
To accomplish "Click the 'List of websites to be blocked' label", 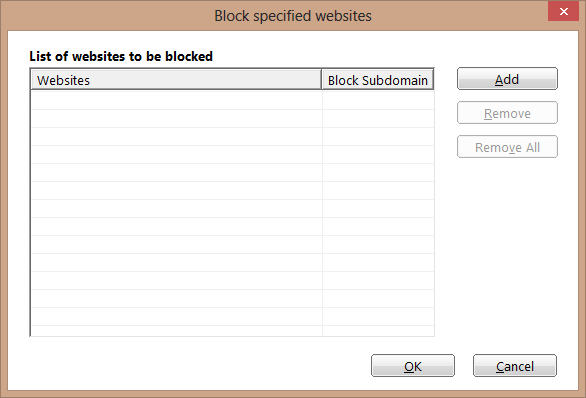I will coord(121,56).
